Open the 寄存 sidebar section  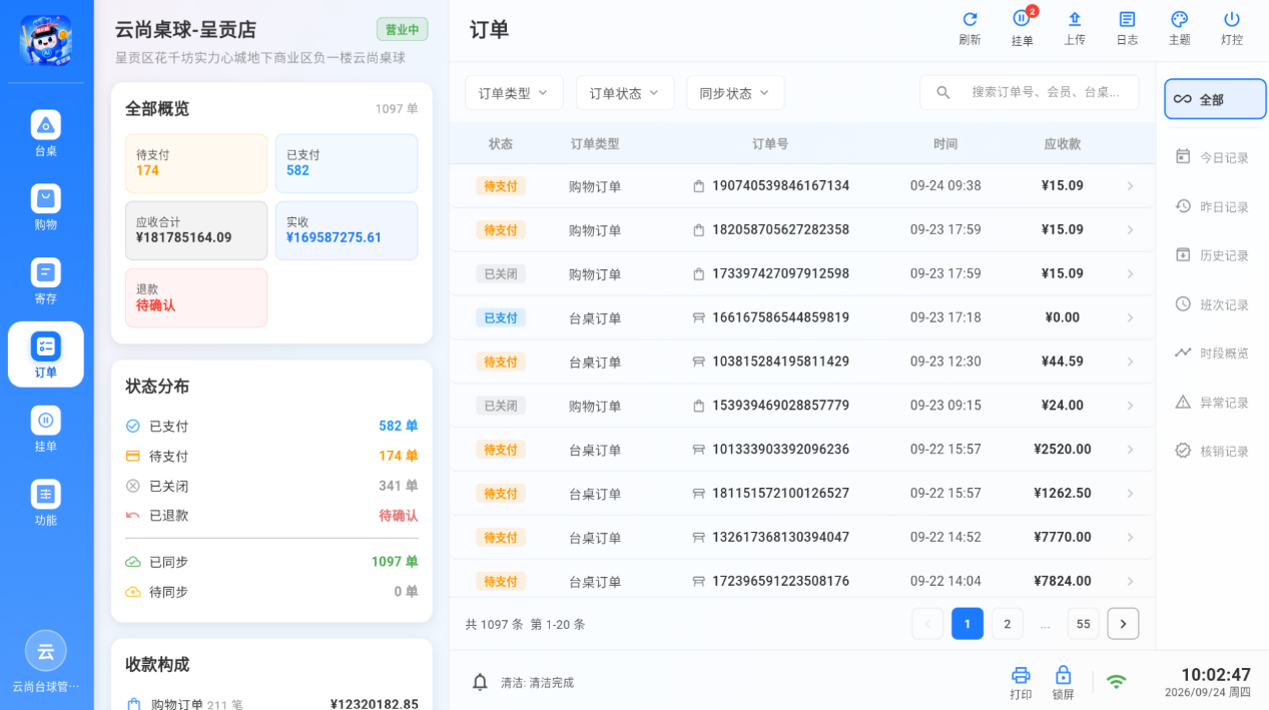pyautogui.click(x=46, y=282)
